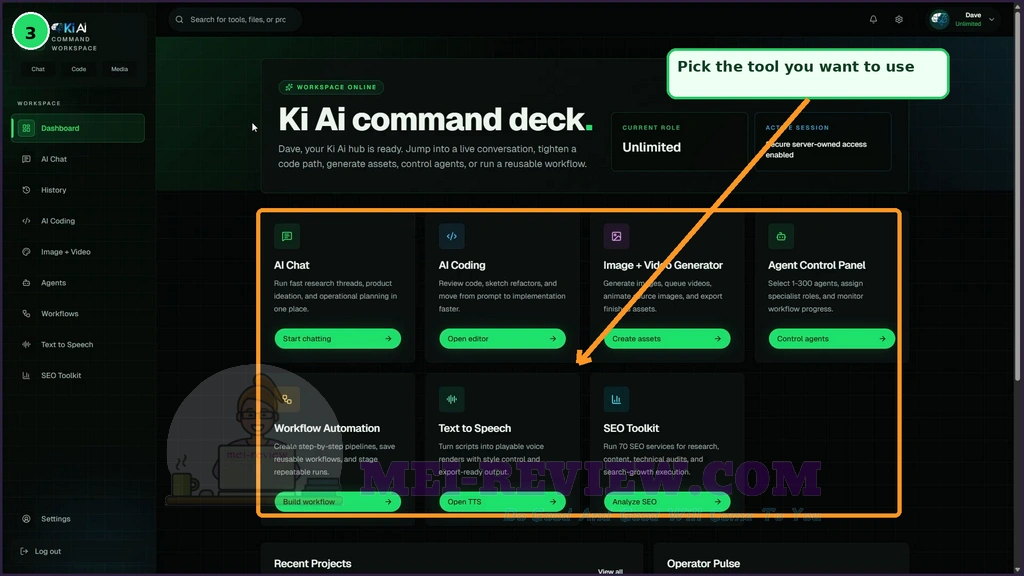Viewport: 1024px width, 576px height.
Task: Switch to the Media tab
Action: [x=120, y=69]
